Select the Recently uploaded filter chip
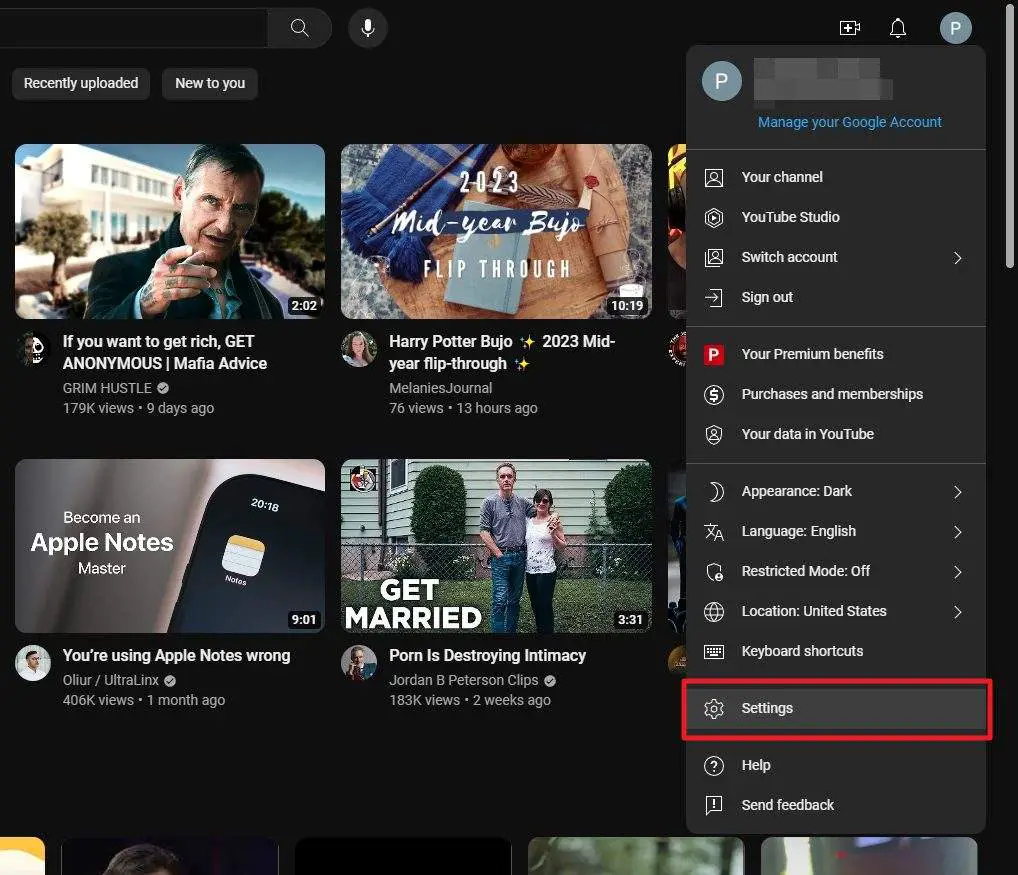 pyautogui.click(x=81, y=84)
